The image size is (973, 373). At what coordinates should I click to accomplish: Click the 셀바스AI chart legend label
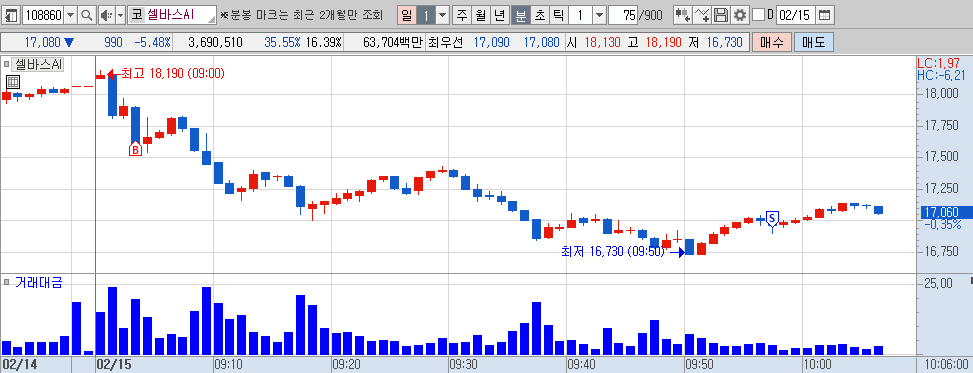[36, 64]
